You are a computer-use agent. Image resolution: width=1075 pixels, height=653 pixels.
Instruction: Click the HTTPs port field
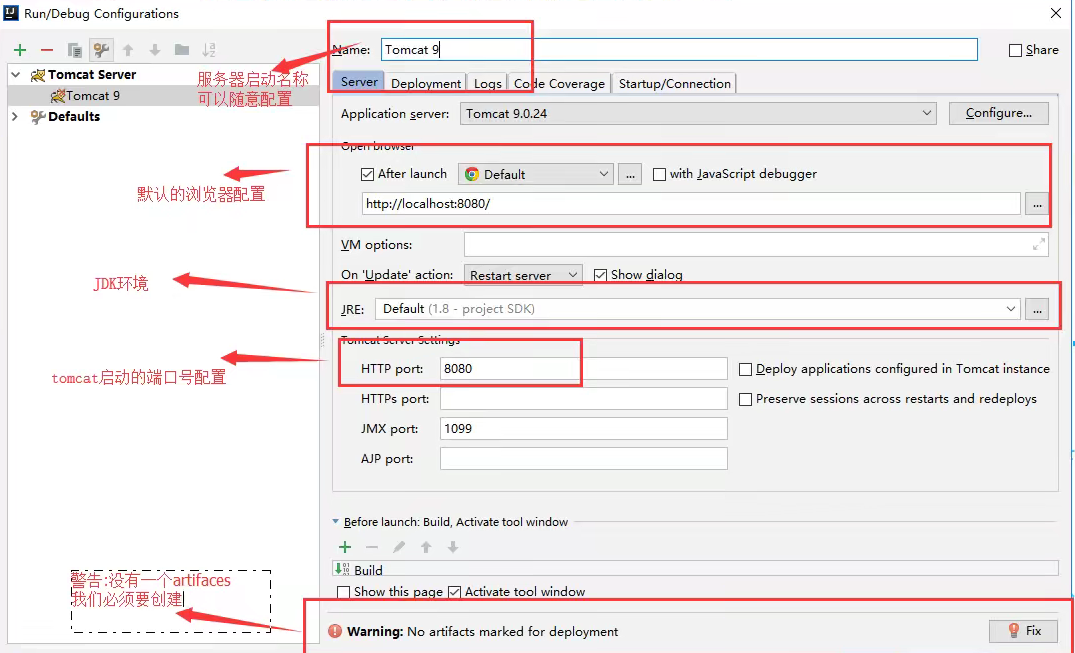583,399
